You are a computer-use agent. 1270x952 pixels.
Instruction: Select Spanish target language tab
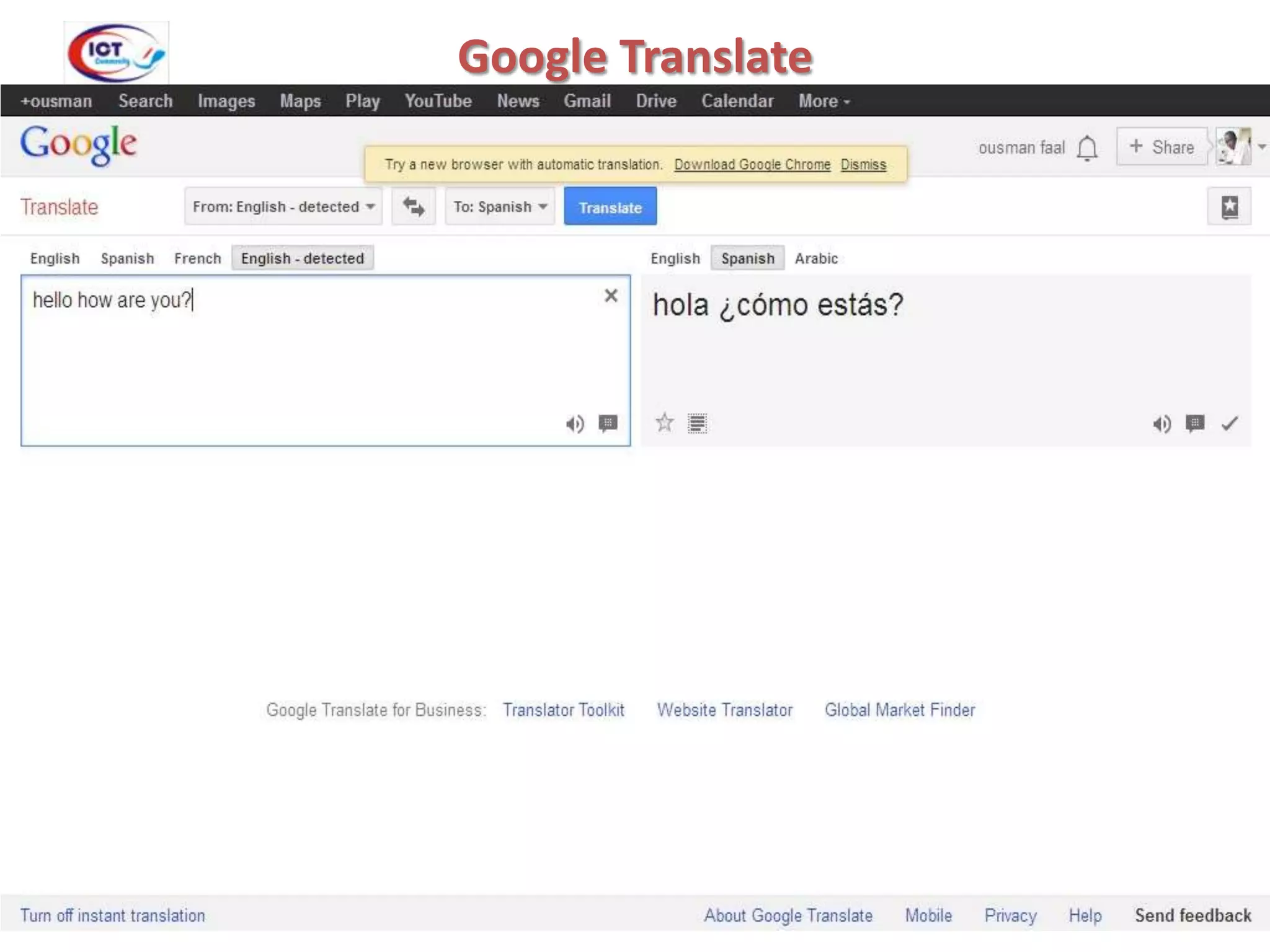[748, 258]
